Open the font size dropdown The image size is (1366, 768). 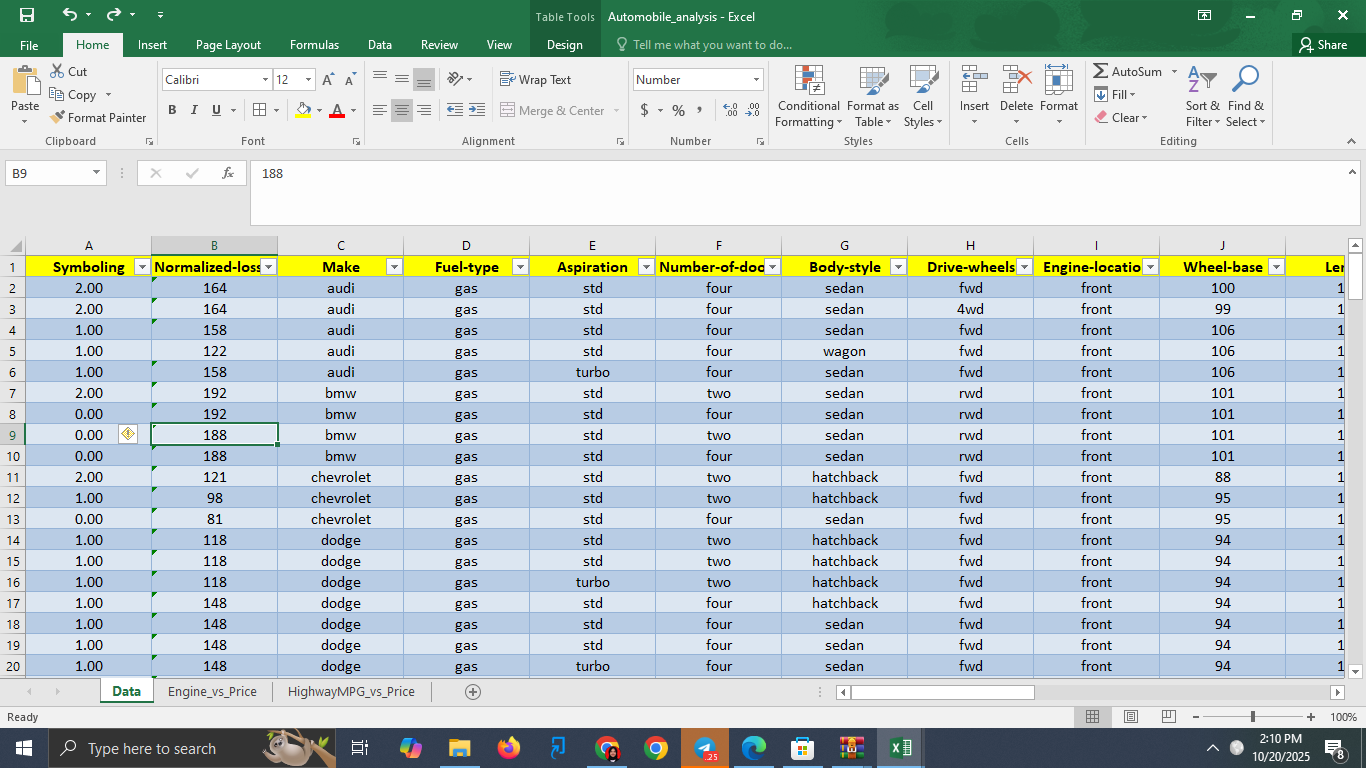pyautogui.click(x=308, y=80)
